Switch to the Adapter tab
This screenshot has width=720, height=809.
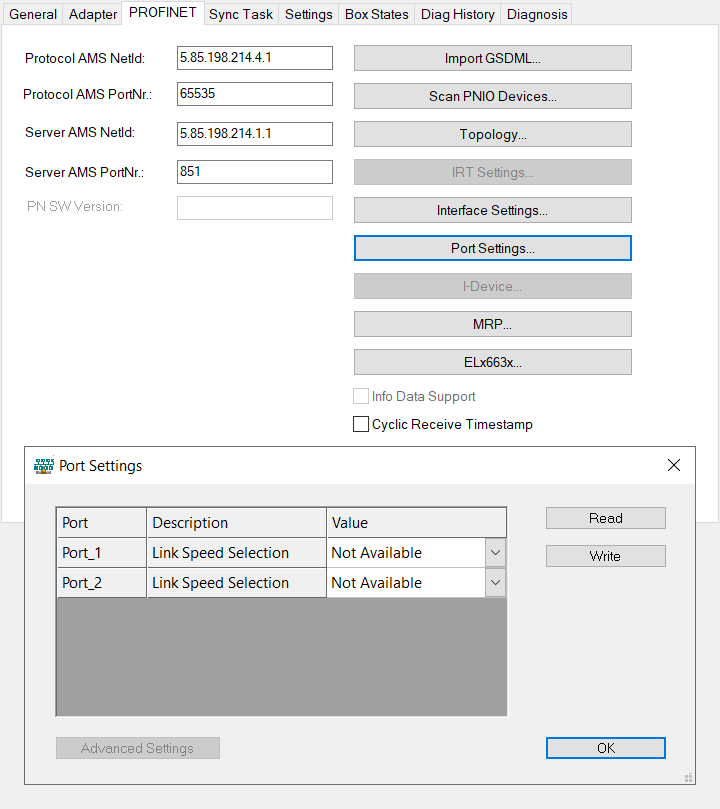[93, 14]
